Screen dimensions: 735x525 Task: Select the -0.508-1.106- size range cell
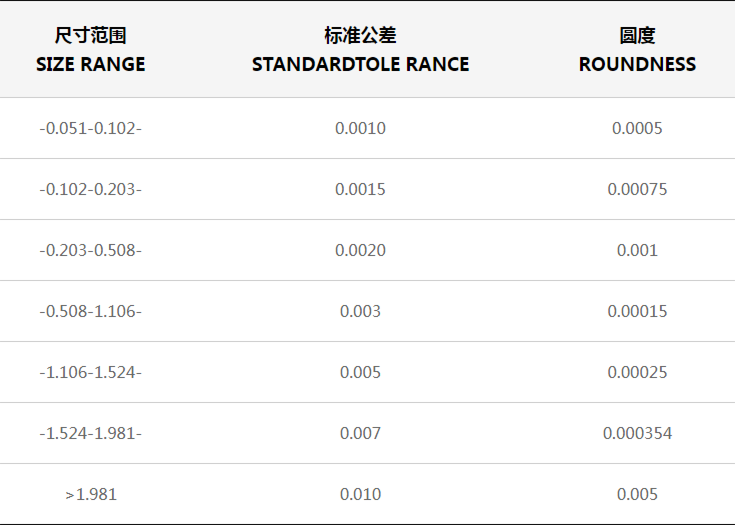tap(90, 311)
